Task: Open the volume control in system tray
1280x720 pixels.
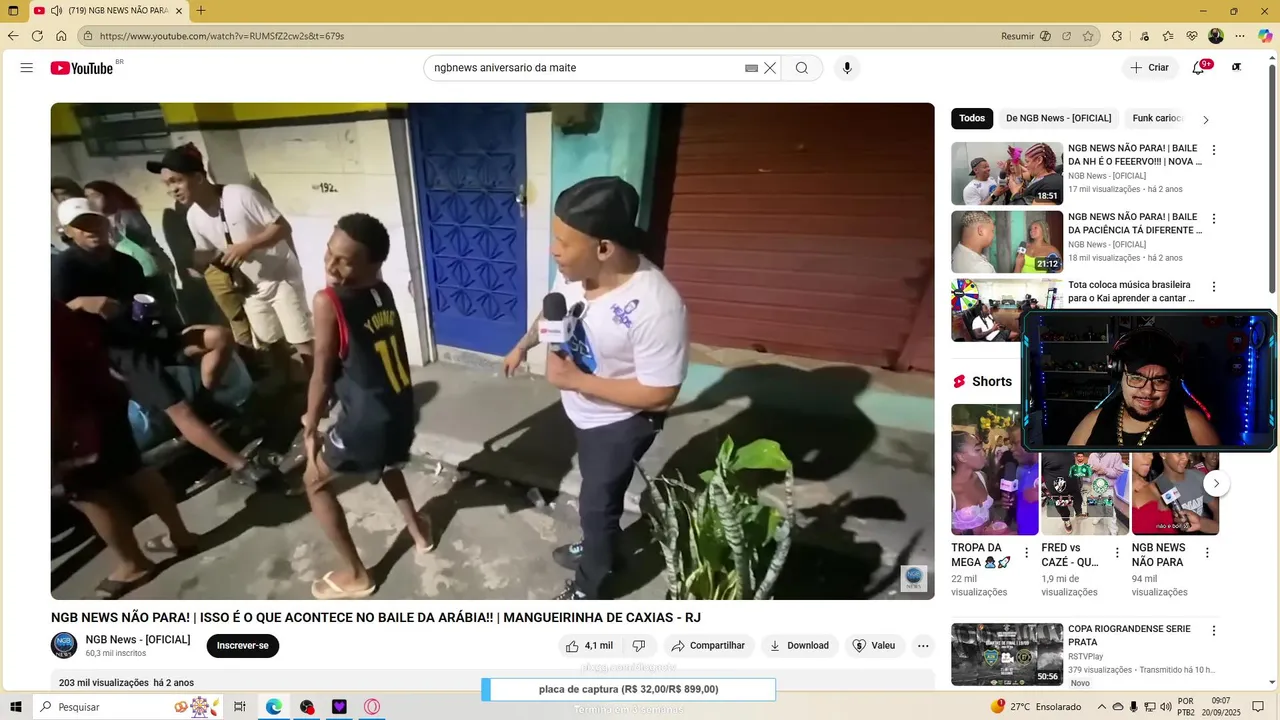Action: 1166,707
